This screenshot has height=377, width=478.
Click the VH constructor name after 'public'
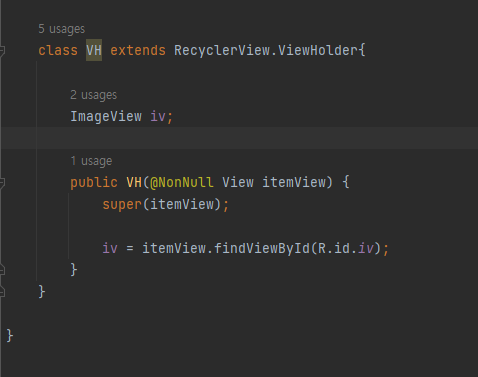(134, 183)
